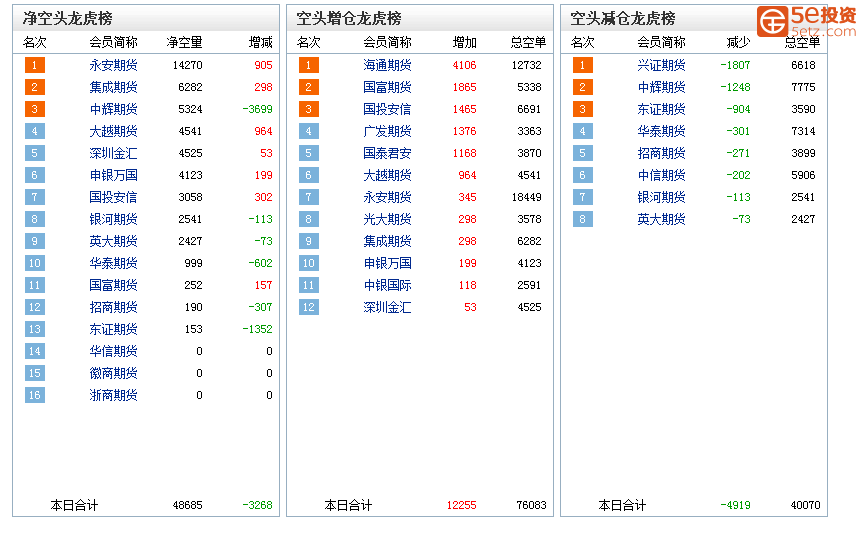Open 华泰期货 in 净空头龙虎榜 table
The image size is (864, 544).
coord(113,263)
